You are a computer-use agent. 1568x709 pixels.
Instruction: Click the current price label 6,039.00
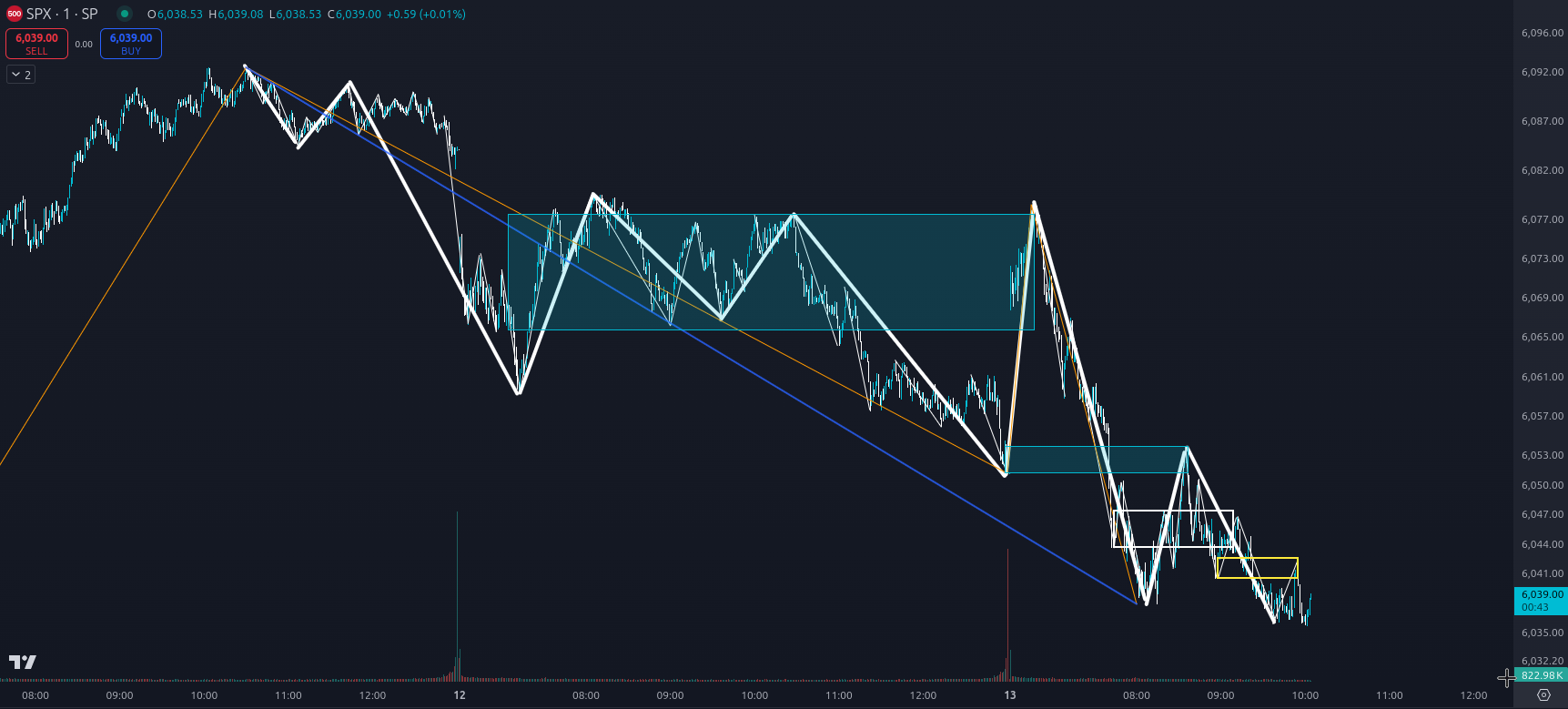click(x=1541, y=594)
